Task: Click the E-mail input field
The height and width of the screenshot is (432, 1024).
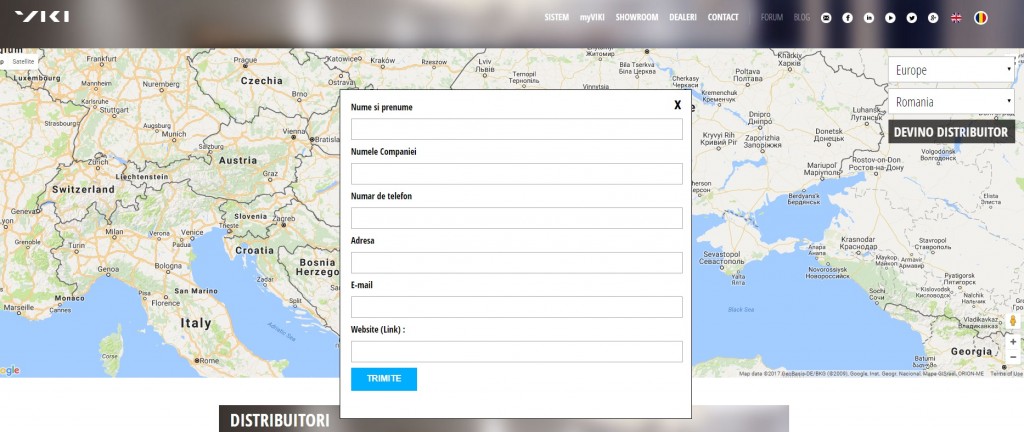Action: [x=516, y=307]
